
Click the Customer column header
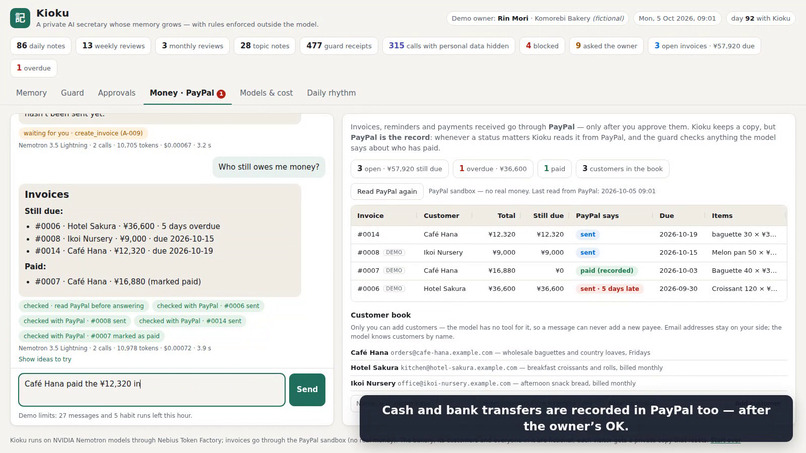point(441,216)
